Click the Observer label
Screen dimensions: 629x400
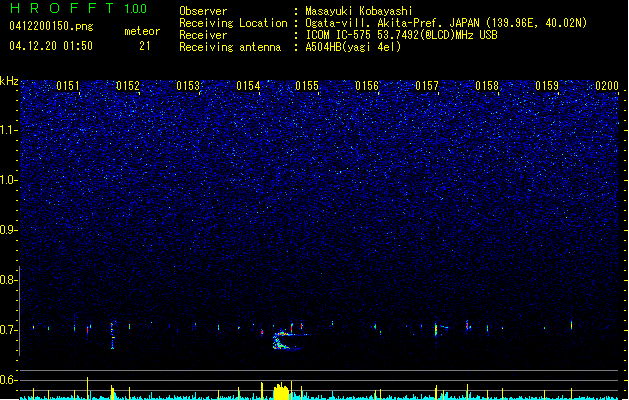[203, 11]
